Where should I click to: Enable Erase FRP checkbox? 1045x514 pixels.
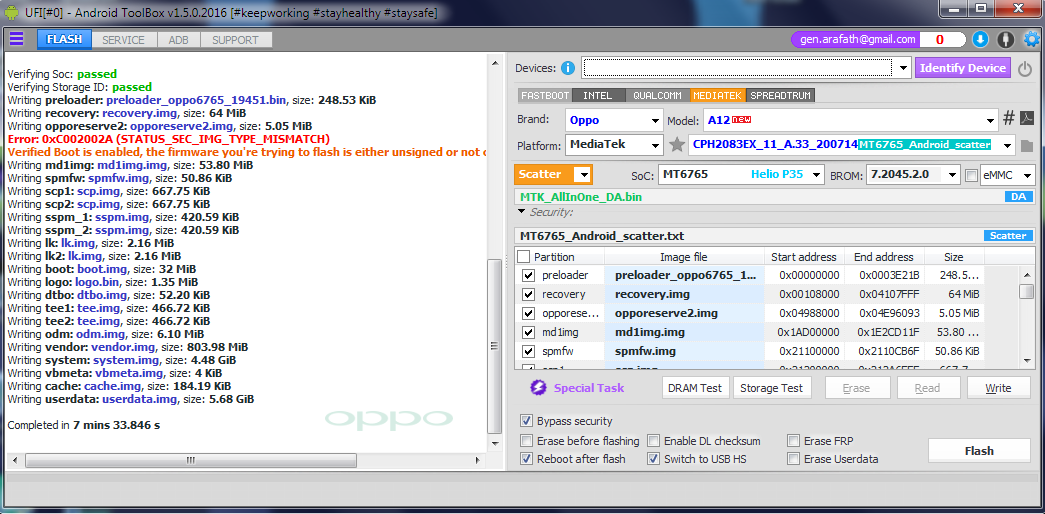click(793, 441)
